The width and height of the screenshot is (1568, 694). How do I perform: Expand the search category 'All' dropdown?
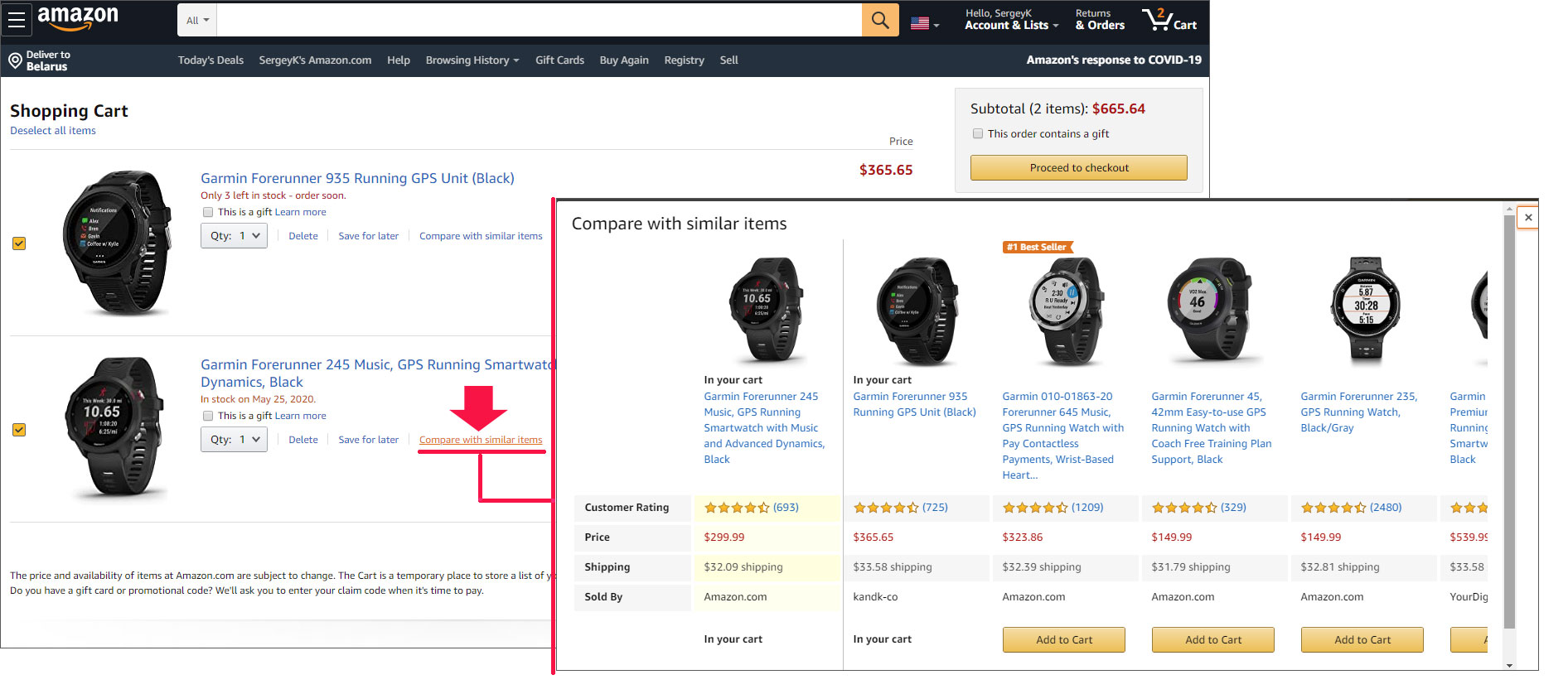(x=197, y=21)
